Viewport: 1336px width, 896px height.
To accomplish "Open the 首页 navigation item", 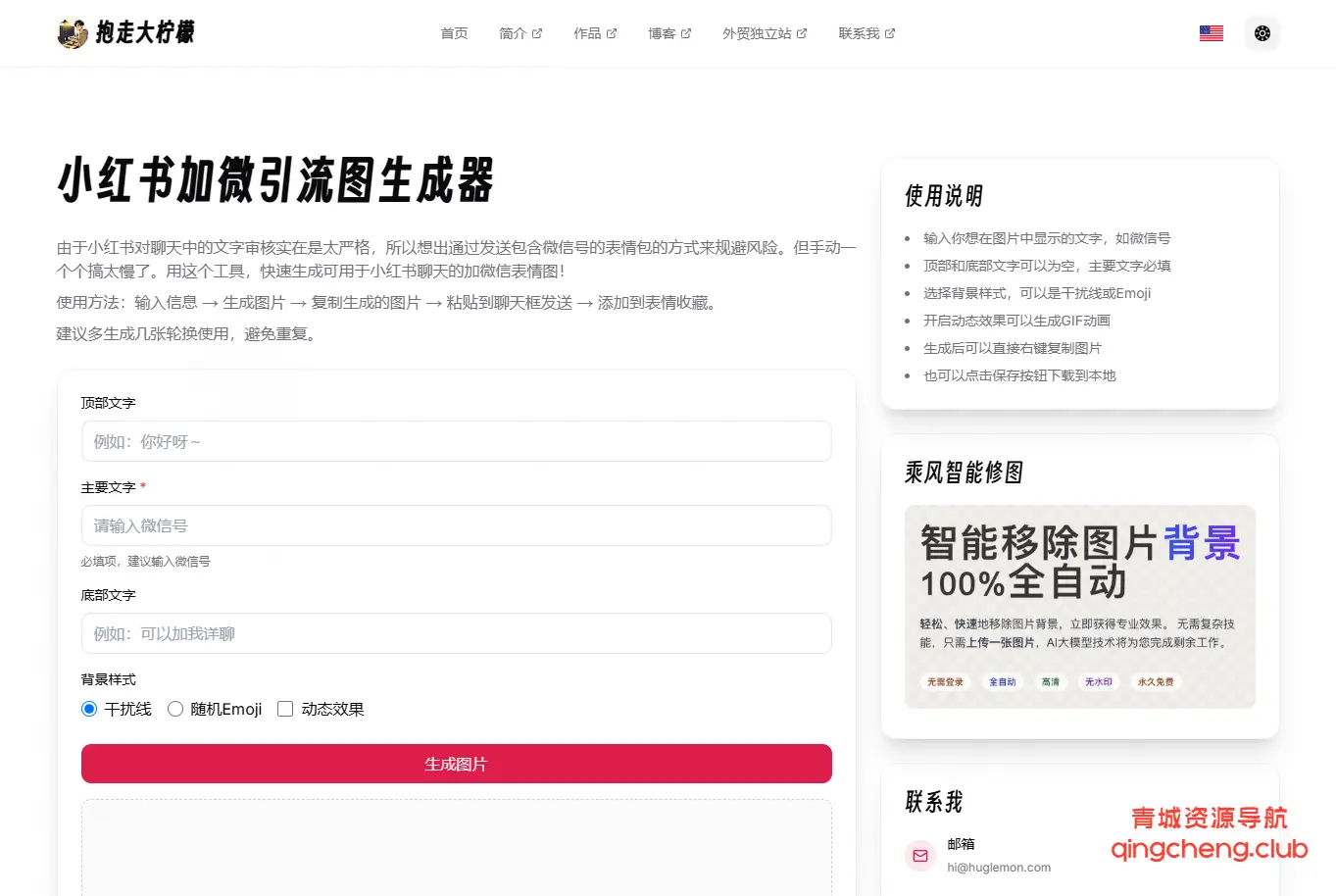I will (x=453, y=32).
